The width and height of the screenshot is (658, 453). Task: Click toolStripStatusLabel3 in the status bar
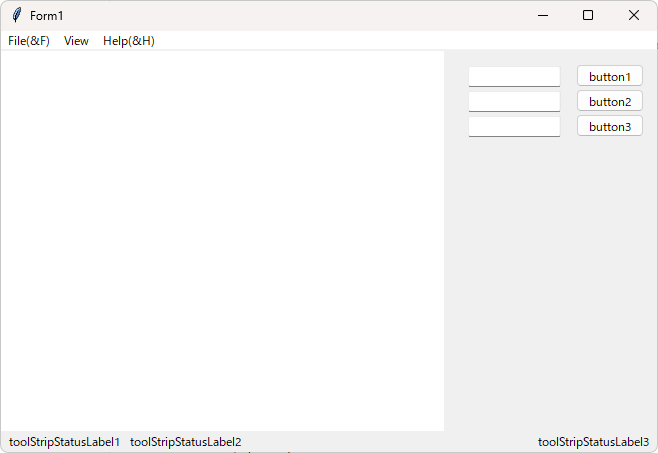click(x=593, y=442)
